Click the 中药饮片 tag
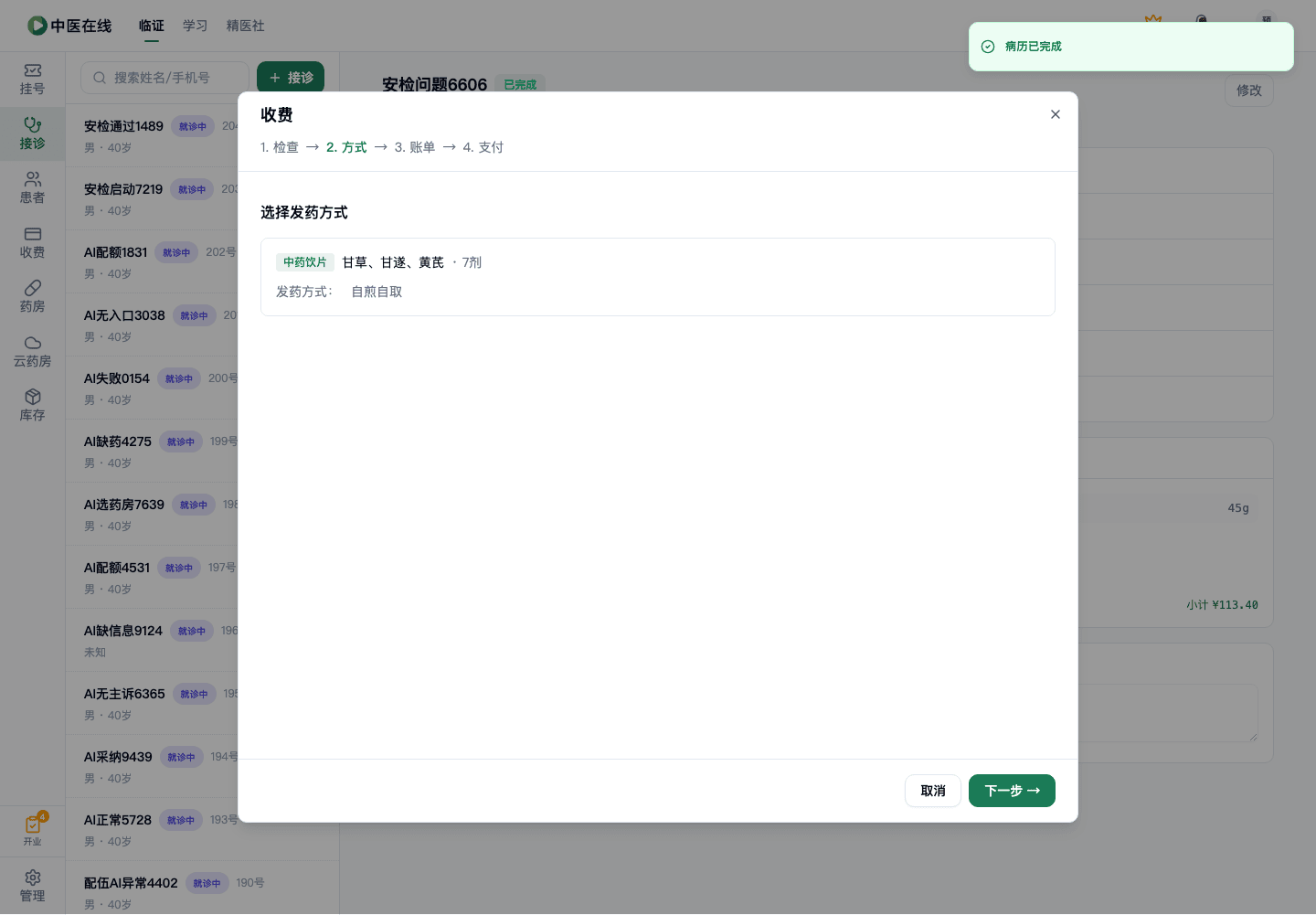Viewport: 1316px width, 915px height. (305, 262)
